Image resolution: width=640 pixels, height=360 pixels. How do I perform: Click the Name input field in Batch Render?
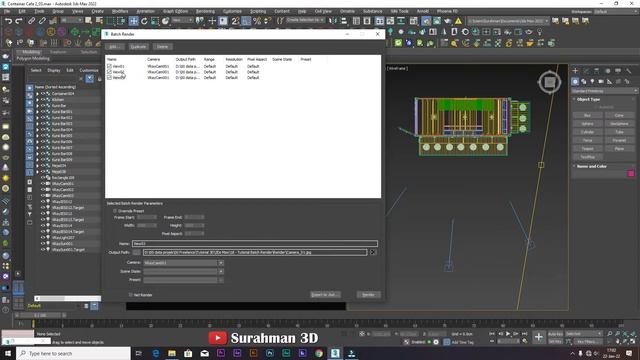[x=255, y=244]
